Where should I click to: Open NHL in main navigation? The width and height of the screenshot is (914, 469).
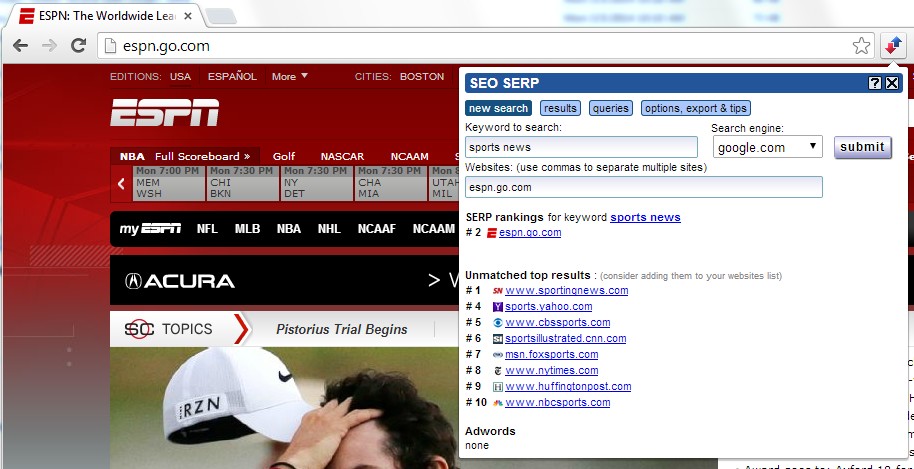(x=329, y=229)
